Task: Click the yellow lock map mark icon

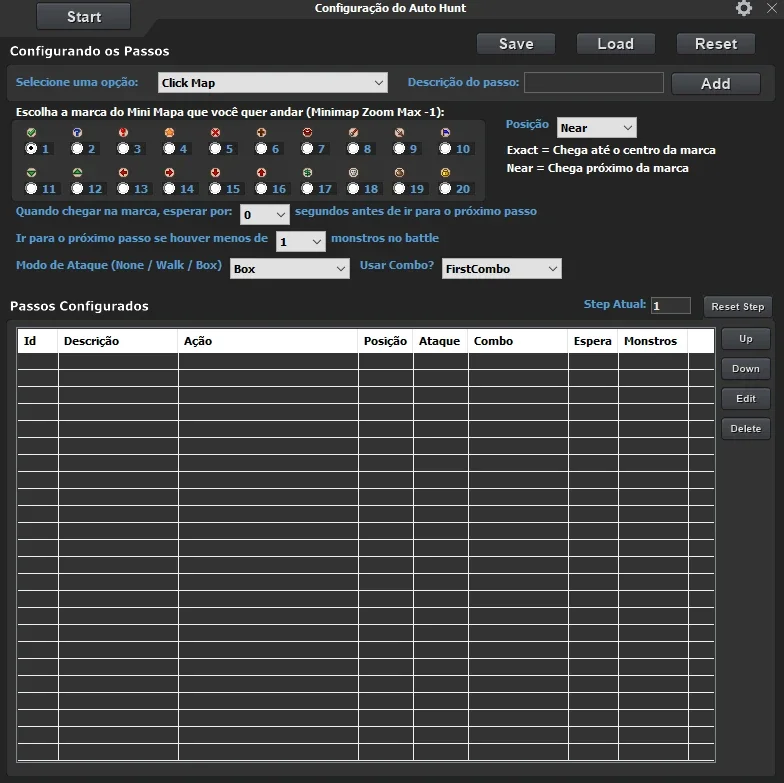Action: click(446, 172)
